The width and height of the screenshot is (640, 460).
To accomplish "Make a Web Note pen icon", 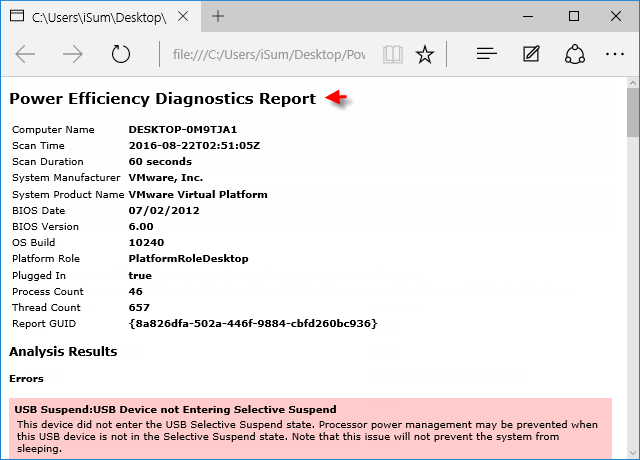I will click(531, 54).
